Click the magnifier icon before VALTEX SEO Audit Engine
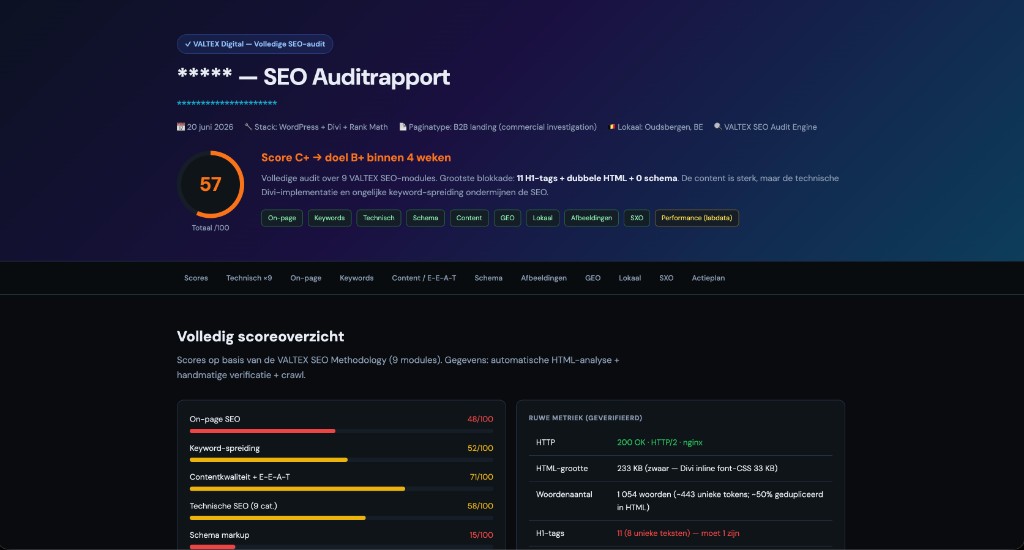The width and height of the screenshot is (1024, 550). pyautogui.click(x=718, y=127)
